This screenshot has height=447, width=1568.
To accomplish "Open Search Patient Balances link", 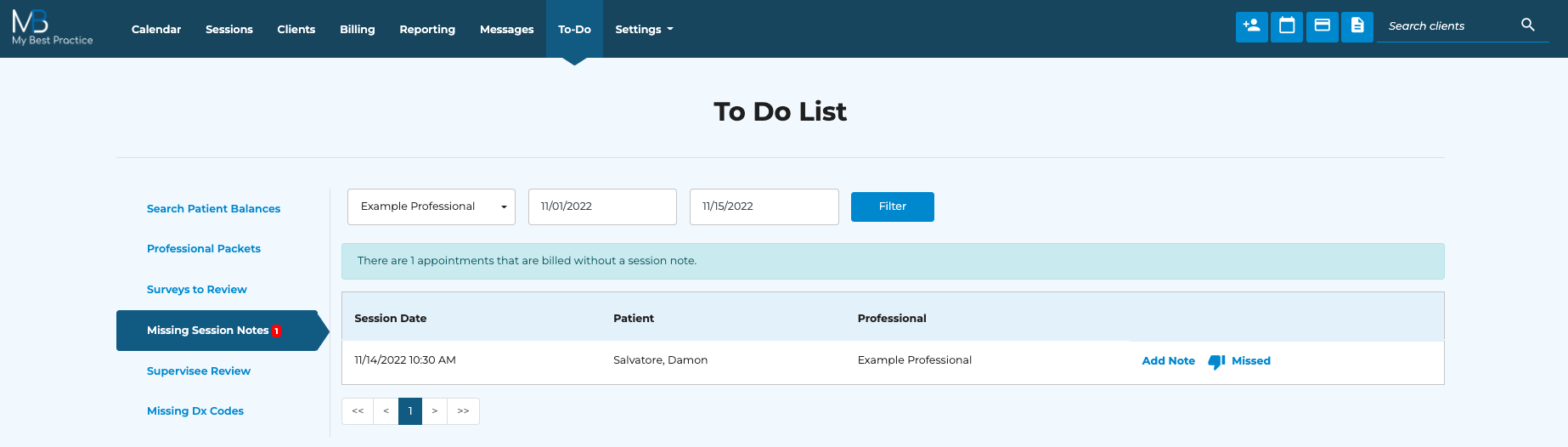I will (213, 208).
